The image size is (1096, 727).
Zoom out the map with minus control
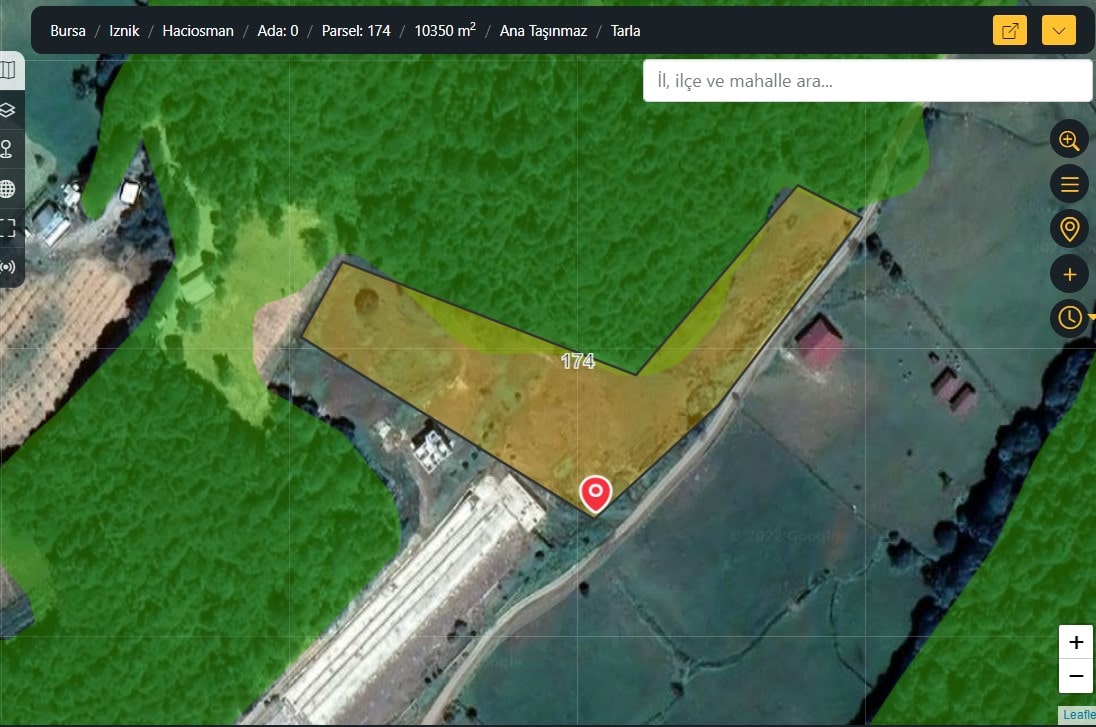pyautogui.click(x=1076, y=676)
